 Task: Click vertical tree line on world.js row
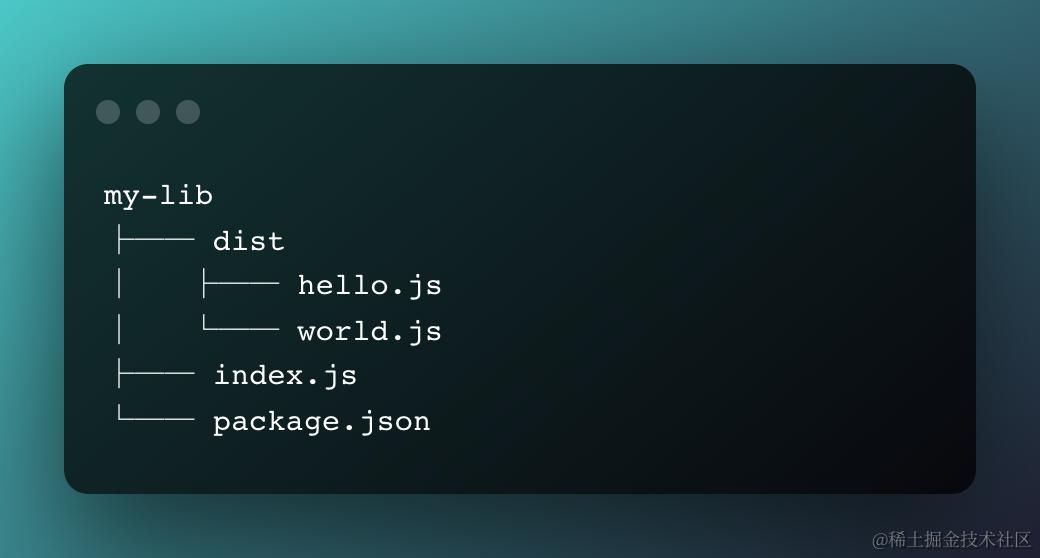point(120,331)
